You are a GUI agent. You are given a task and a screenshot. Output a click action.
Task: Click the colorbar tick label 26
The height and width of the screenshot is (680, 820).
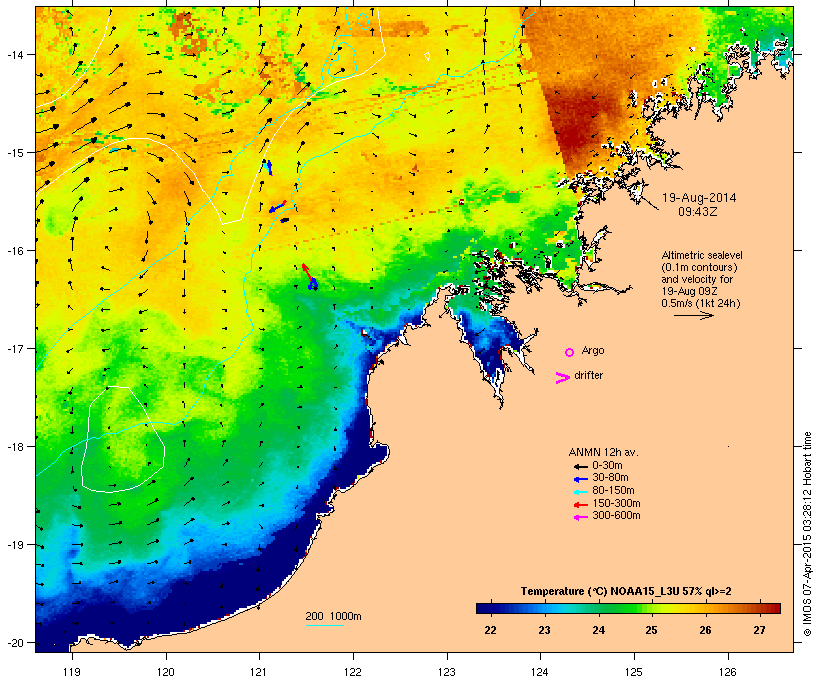pyautogui.click(x=705, y=630)
